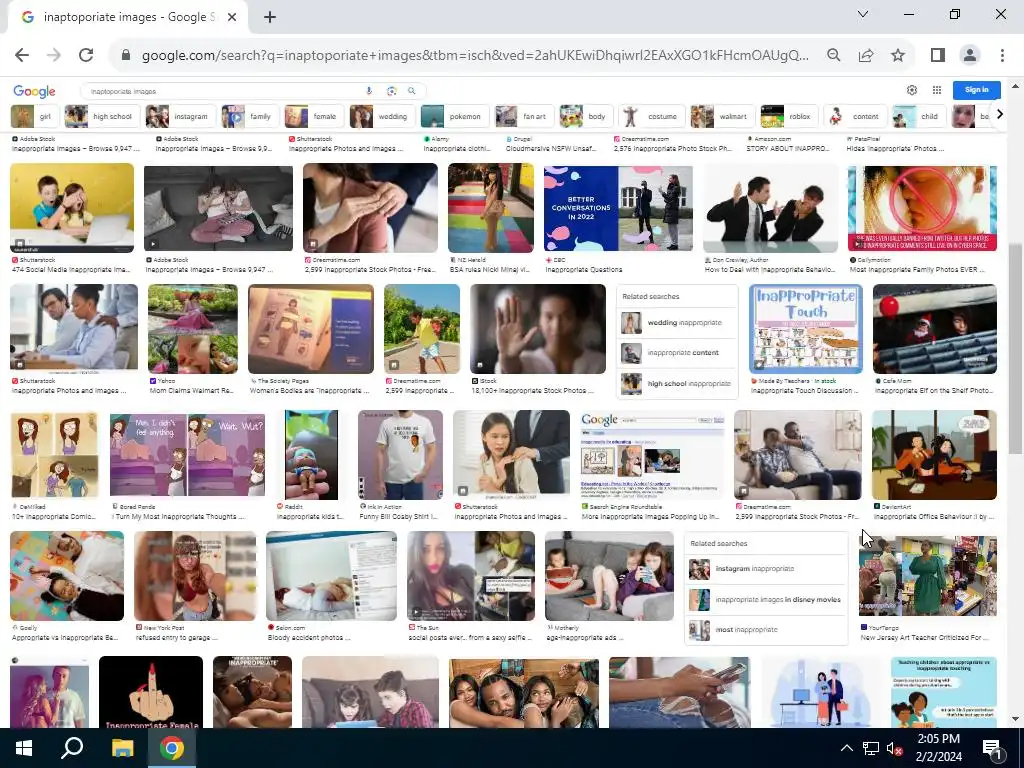Screen dimensions: 1024x768
Task: Open Google search screenshot thumbnail
Action: point(652,455)
